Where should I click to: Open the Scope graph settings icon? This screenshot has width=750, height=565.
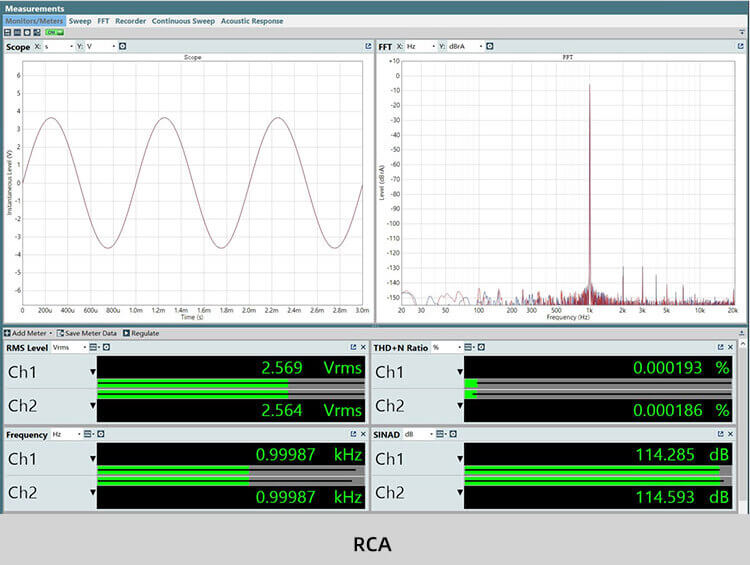coord(122,46)
